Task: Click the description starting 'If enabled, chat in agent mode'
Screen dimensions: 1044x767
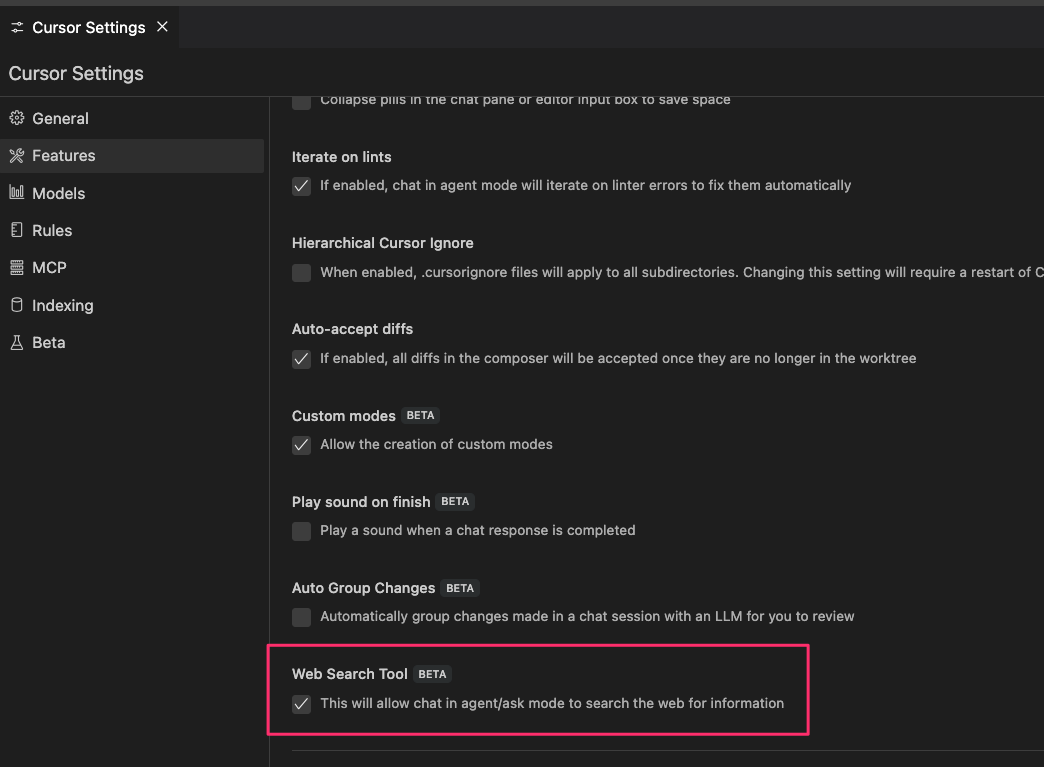Action: [x=585, y=185]
